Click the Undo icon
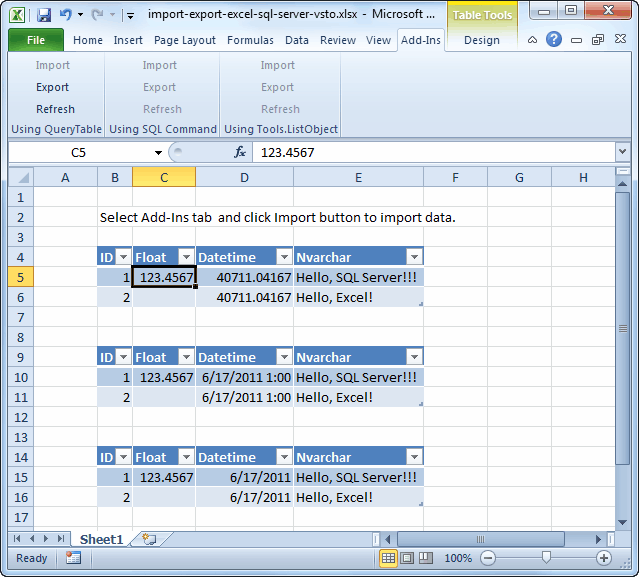 tap(65, 15)
